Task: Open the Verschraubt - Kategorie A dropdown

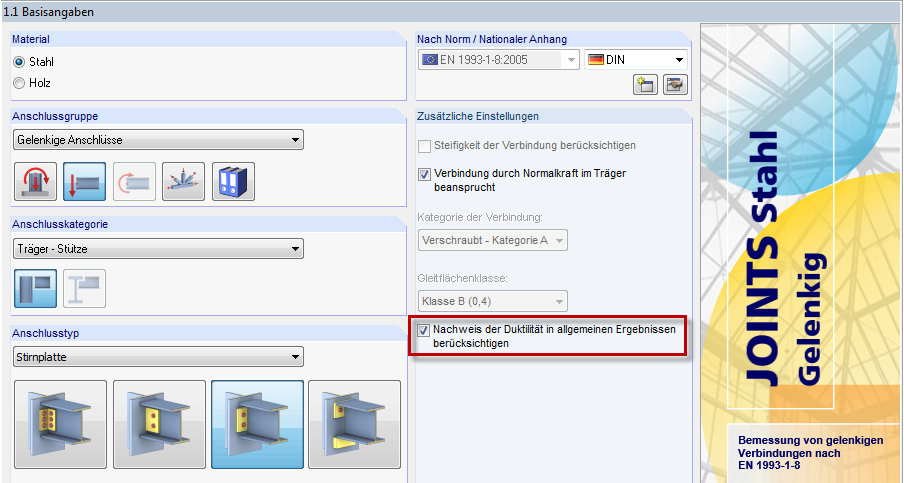Action: [x=492, y=240]
